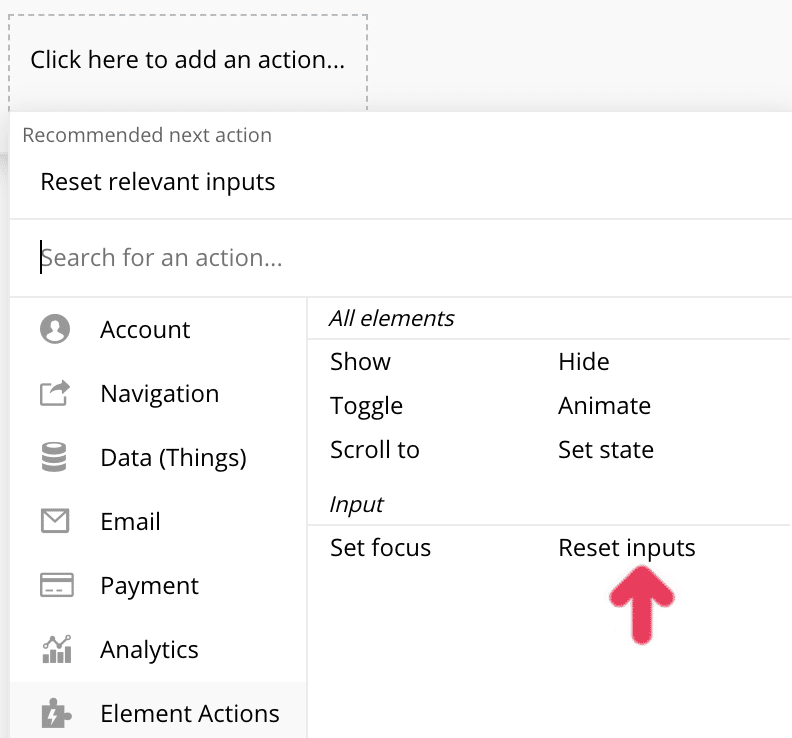This screenshot has height=738, width=792.
Task: Choose the Show element action
Action: pos(360,362)
